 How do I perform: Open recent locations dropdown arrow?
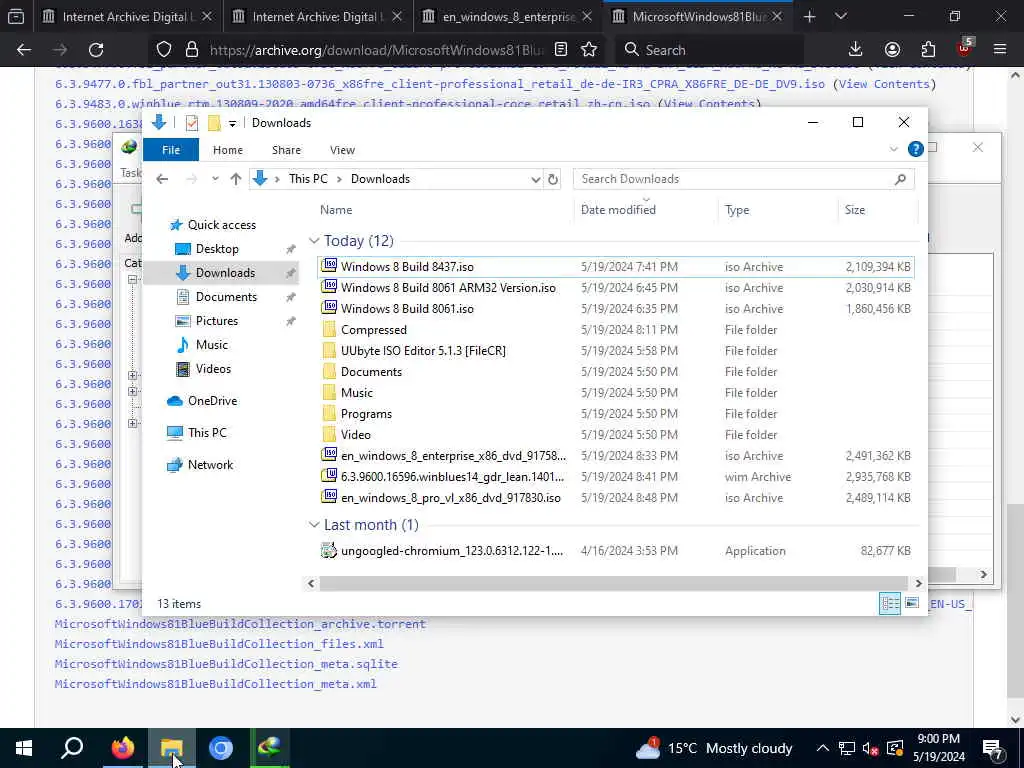coord(215,179)
